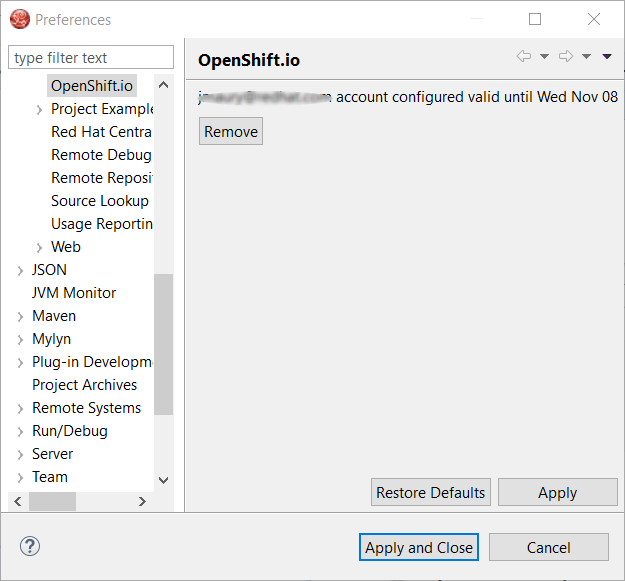This screenshot has height=581, width=625.
Task: Select the OpenShift.io preference page
Action: pos(91,86)
